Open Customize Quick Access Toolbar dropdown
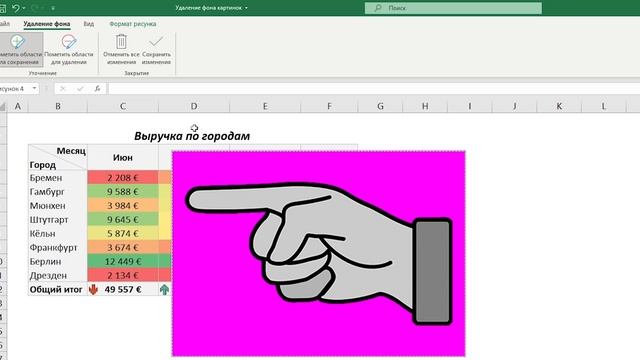640x360 pixels. pyautogui.click(x=53, y=8)
